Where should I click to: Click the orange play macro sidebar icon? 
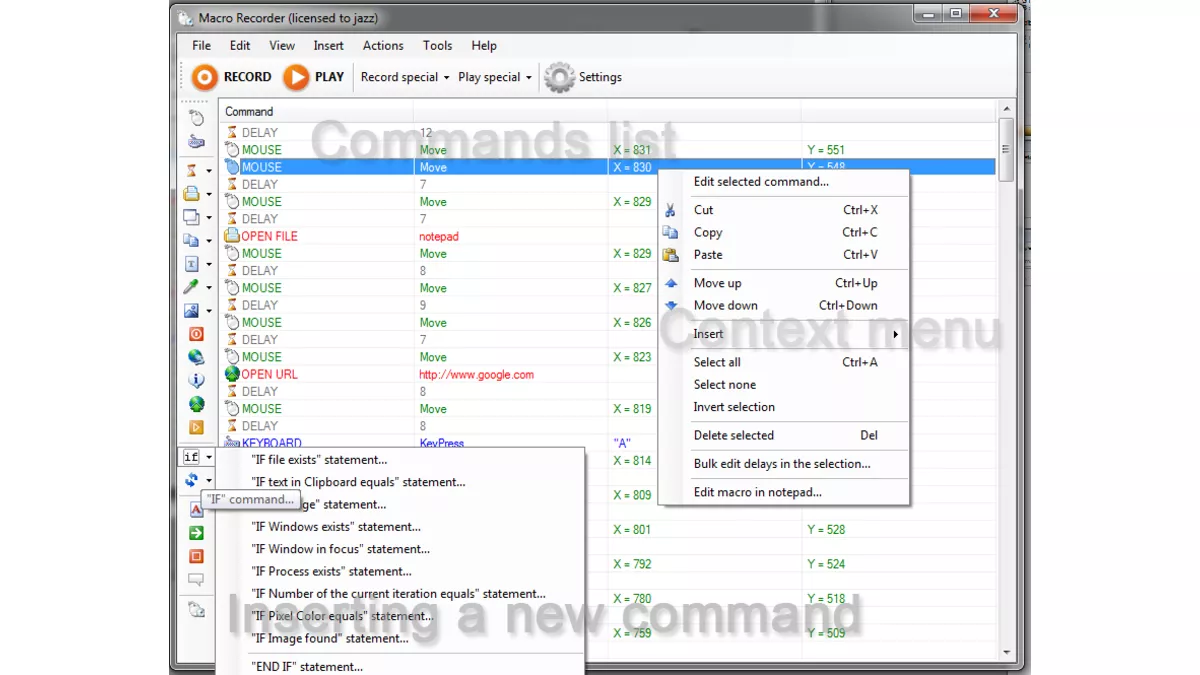click(x=196, y=428)
